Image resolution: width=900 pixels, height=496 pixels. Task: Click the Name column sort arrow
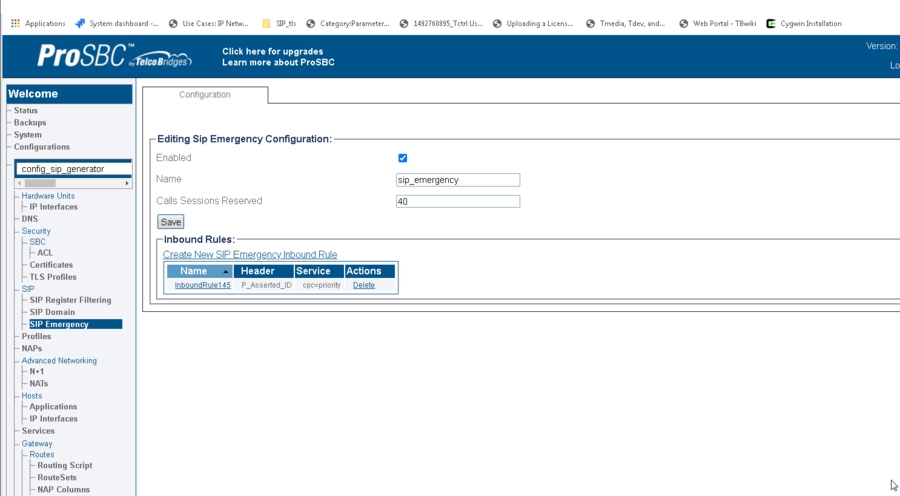click(225, 271)
